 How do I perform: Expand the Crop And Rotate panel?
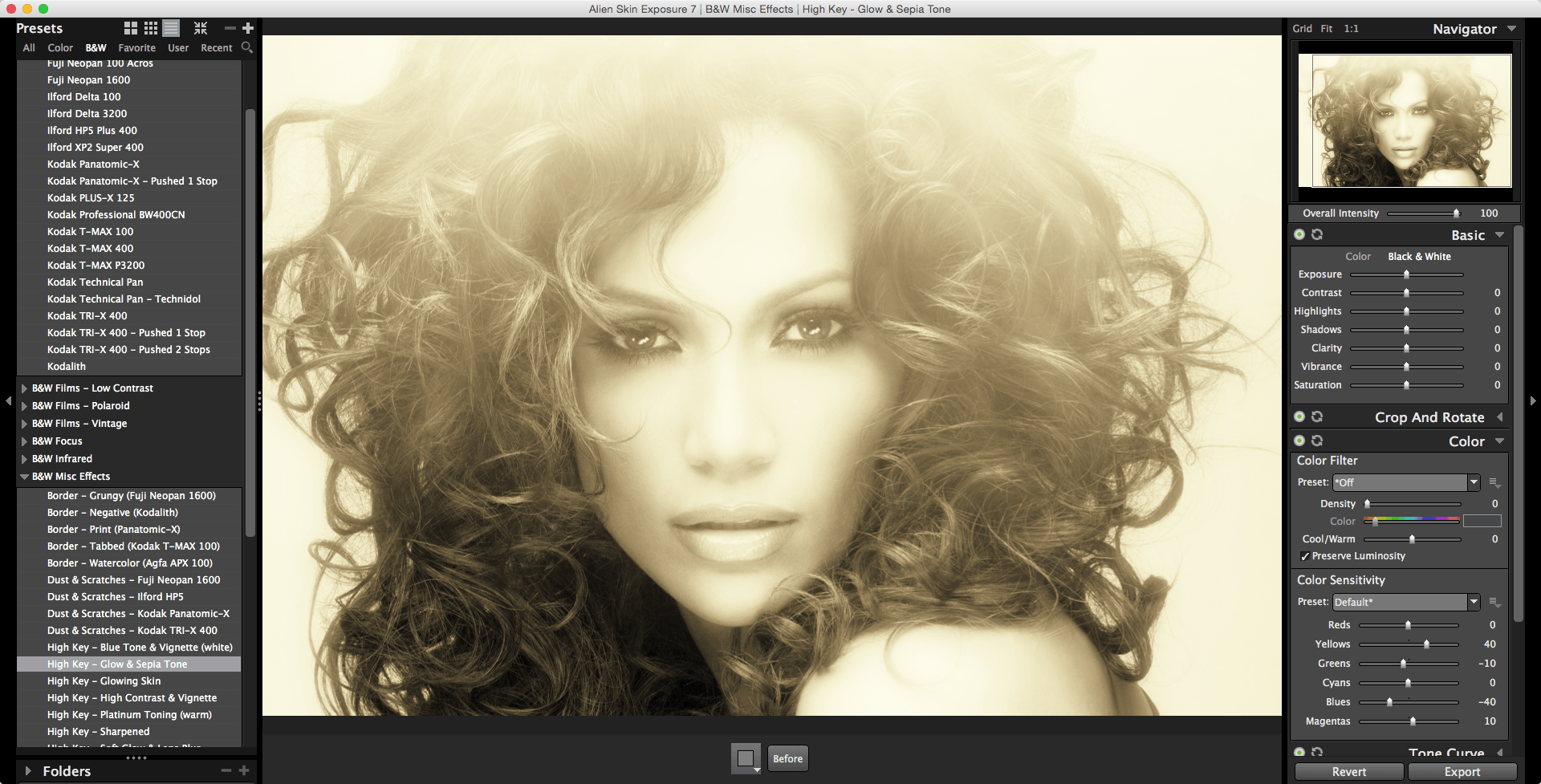1499,417
